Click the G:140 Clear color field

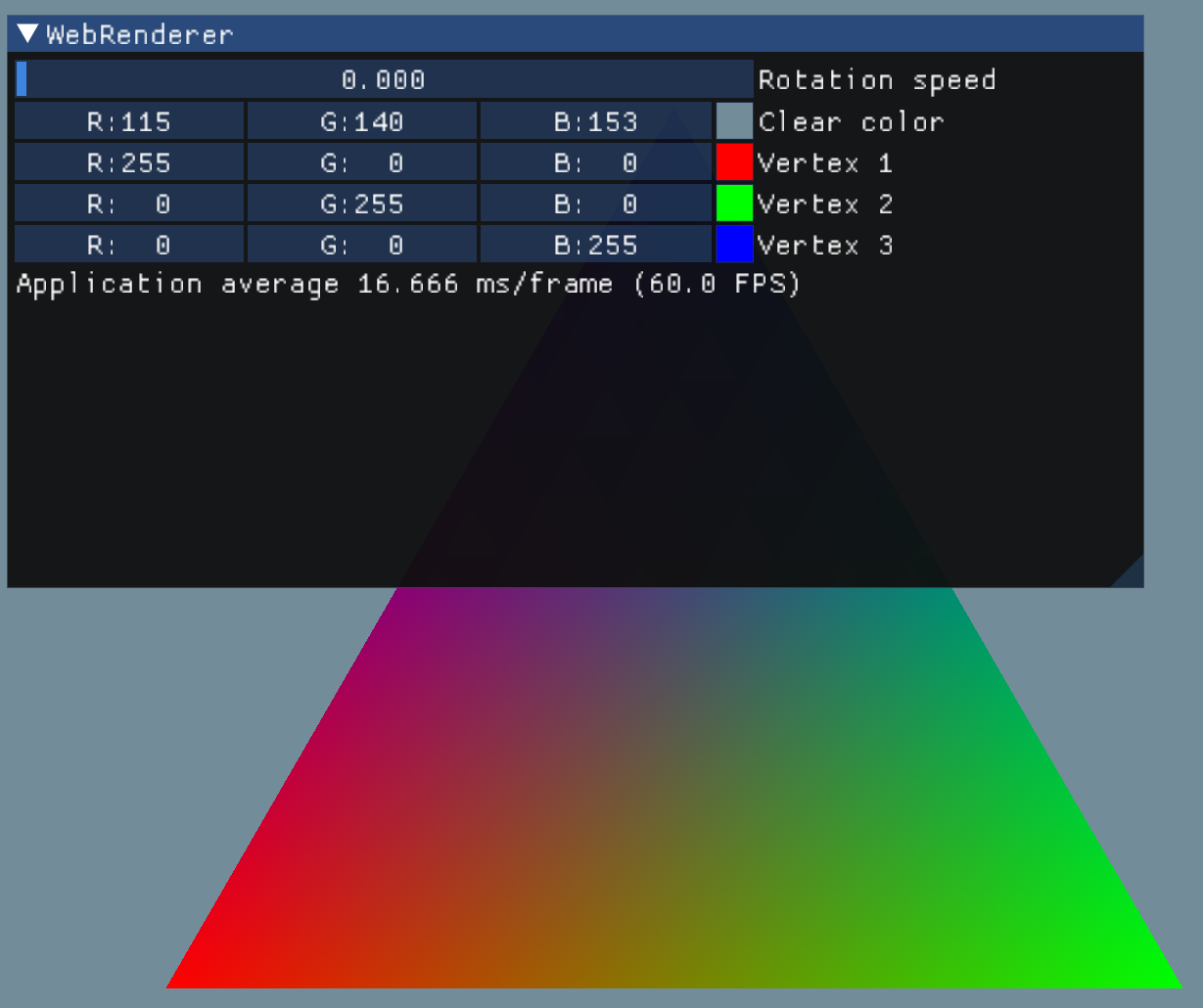tap(362, 121)
